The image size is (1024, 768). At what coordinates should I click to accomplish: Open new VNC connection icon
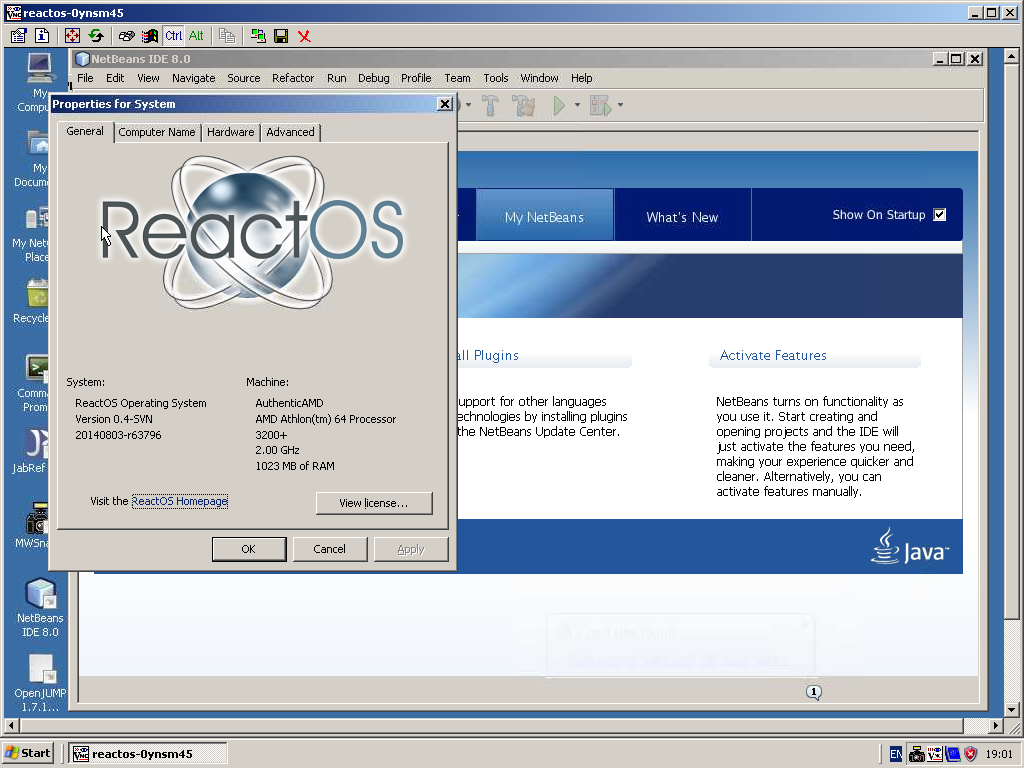point(258,36)
